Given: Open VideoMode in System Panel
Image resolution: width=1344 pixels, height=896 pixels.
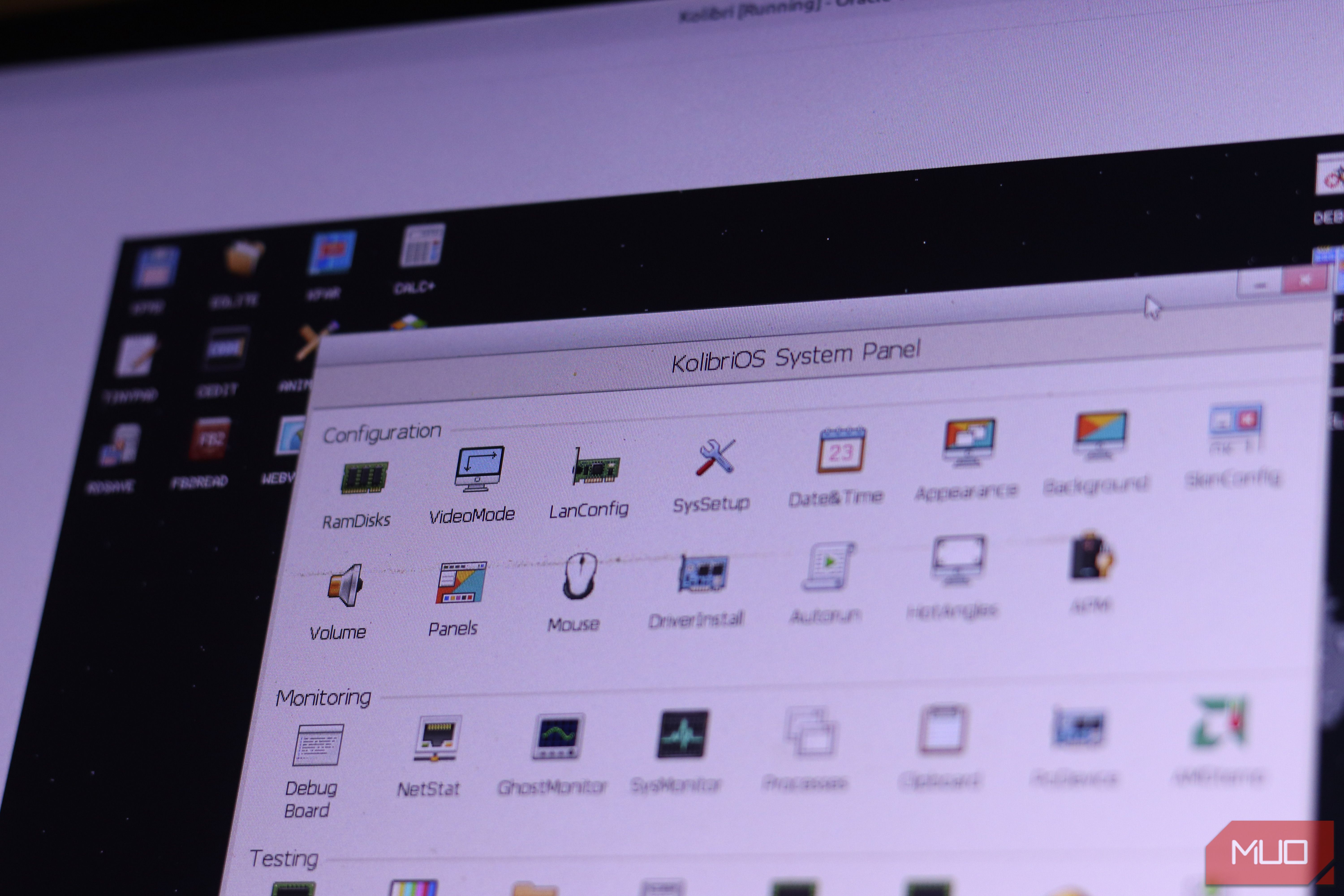Looking at the screenshot, I should (479, 469).
